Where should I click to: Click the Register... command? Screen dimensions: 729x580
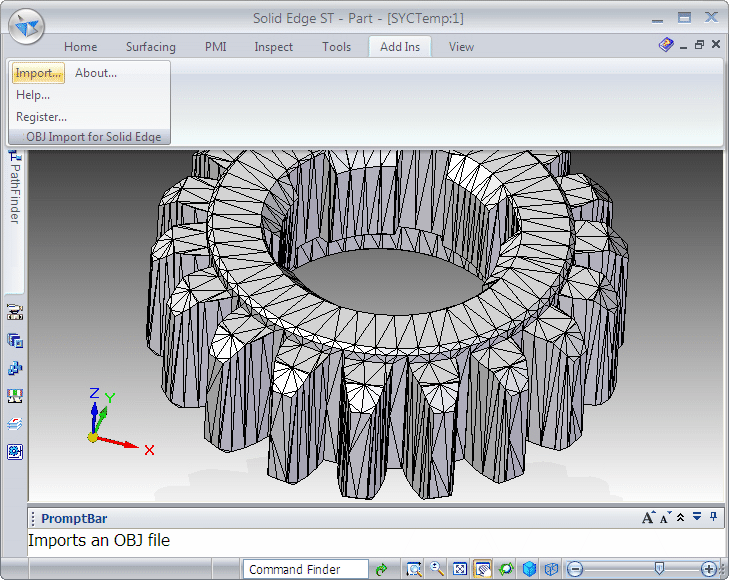(x=41, y=117)
